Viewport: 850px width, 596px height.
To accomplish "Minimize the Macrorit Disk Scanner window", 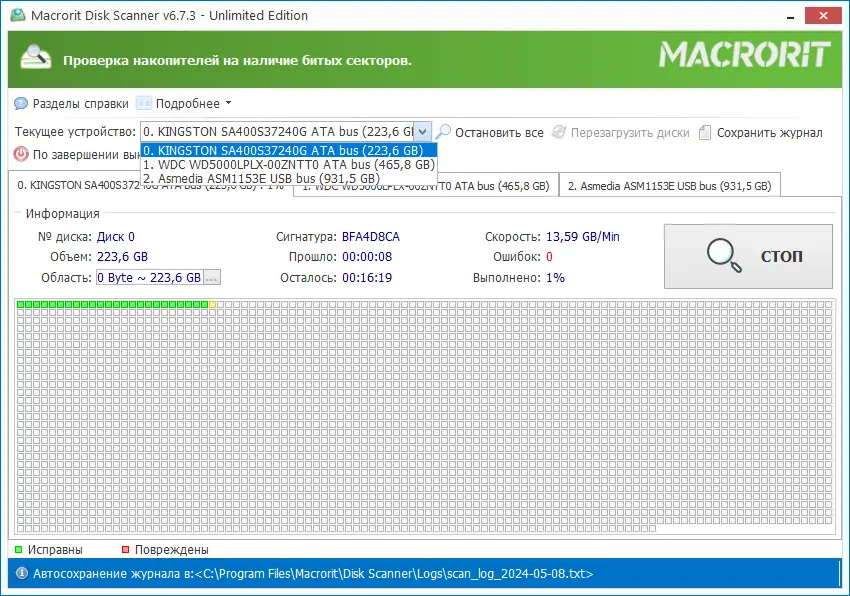I will click(790, 16).
